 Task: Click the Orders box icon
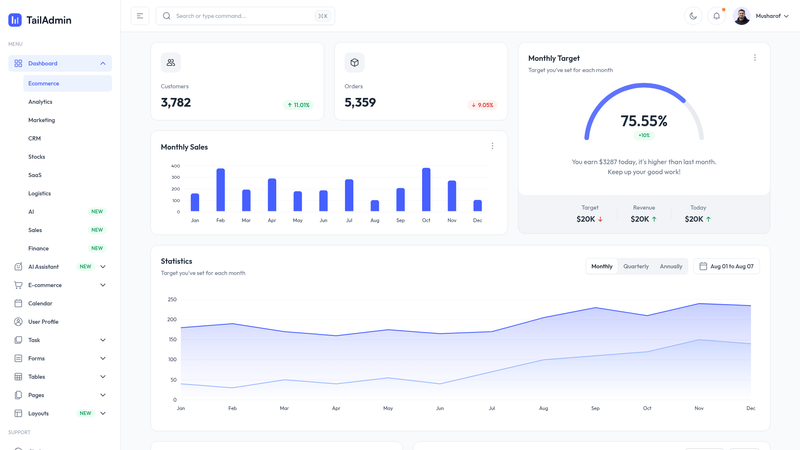coord(355,62)
